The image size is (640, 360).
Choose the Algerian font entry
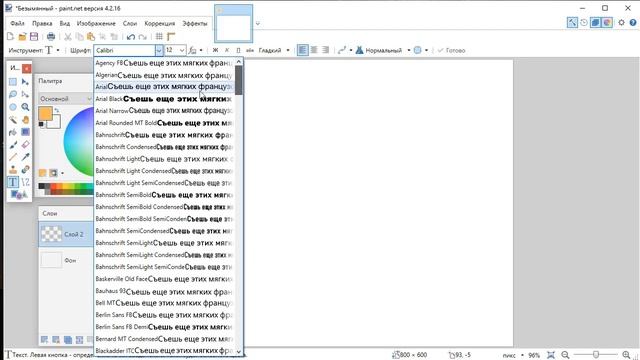pyautogui.click(x=164, y=75)
